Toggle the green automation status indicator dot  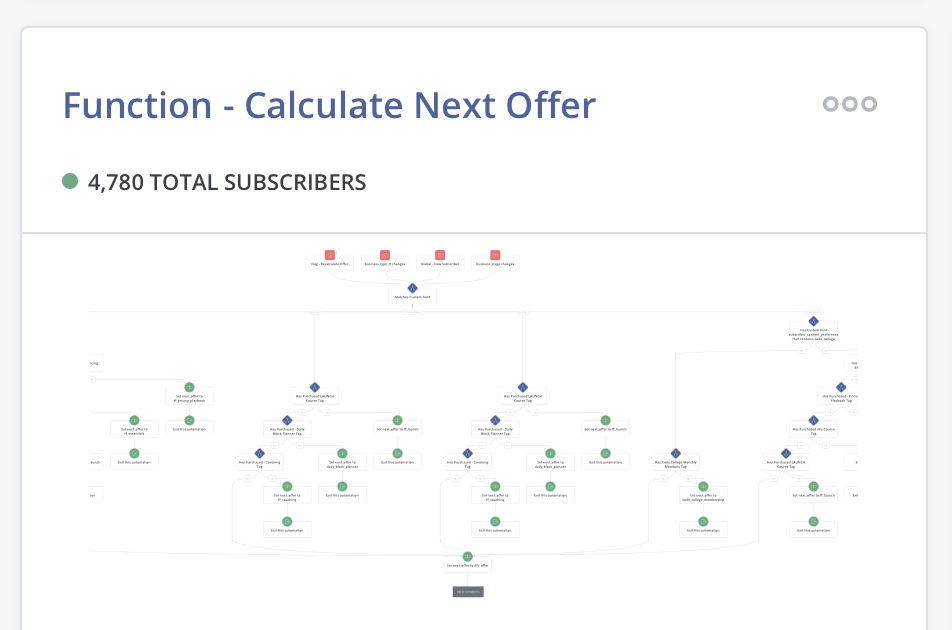(x=70, y=182)
